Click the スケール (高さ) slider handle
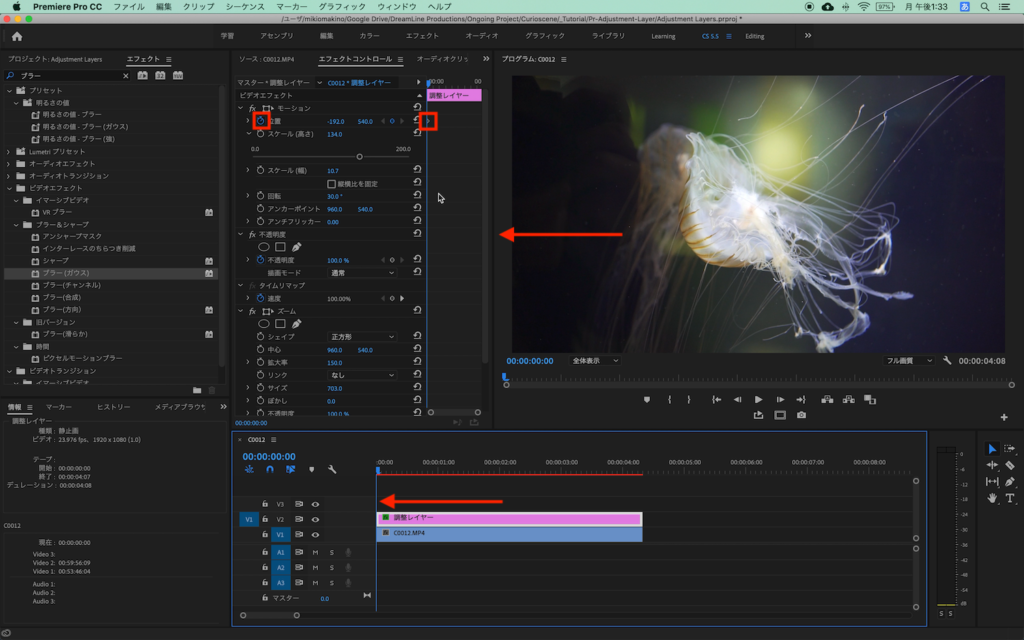The image size is (1024, 640). [x=359, y=157]
